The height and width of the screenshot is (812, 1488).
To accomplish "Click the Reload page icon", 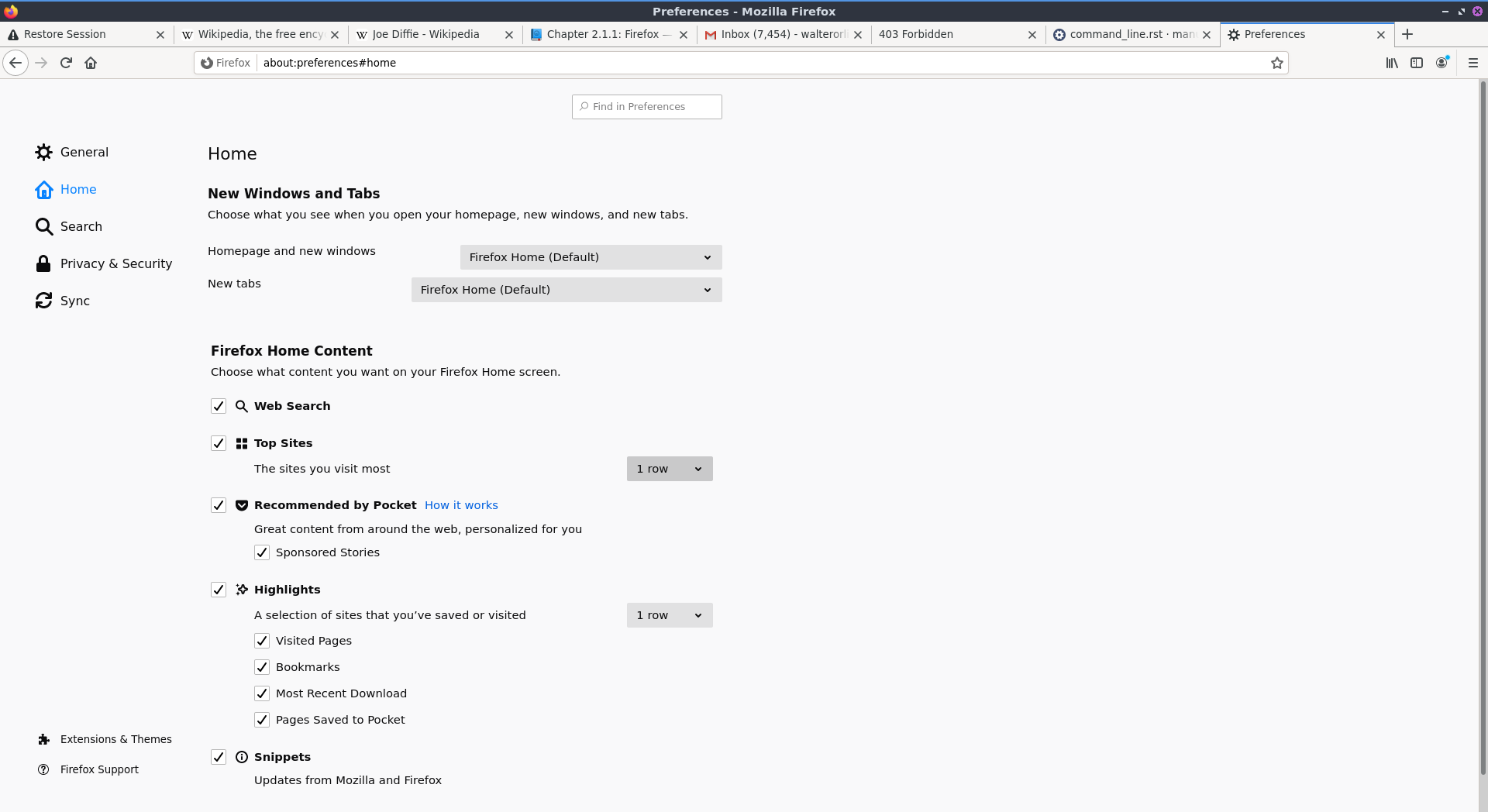I will [x=66, y=63].
